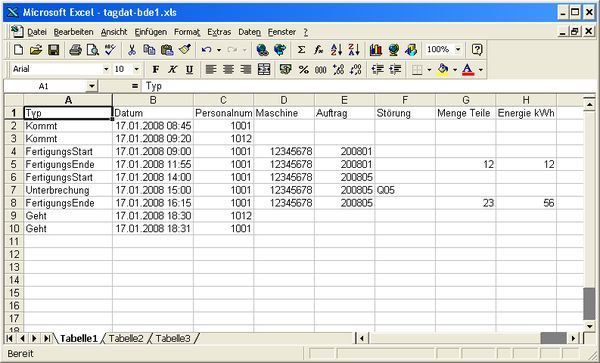
Task: Select column header D
Action: pyautogui.click(x=284, y=100)
